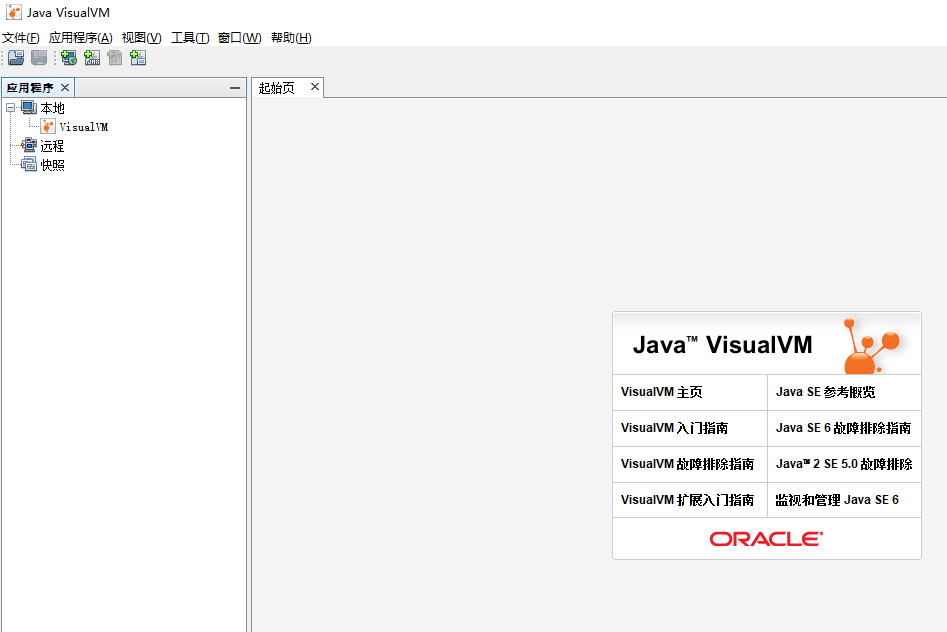Click the Load snapshot folder icon in toolbar
This screenshot has height=632, width=947.
point(16,58)
